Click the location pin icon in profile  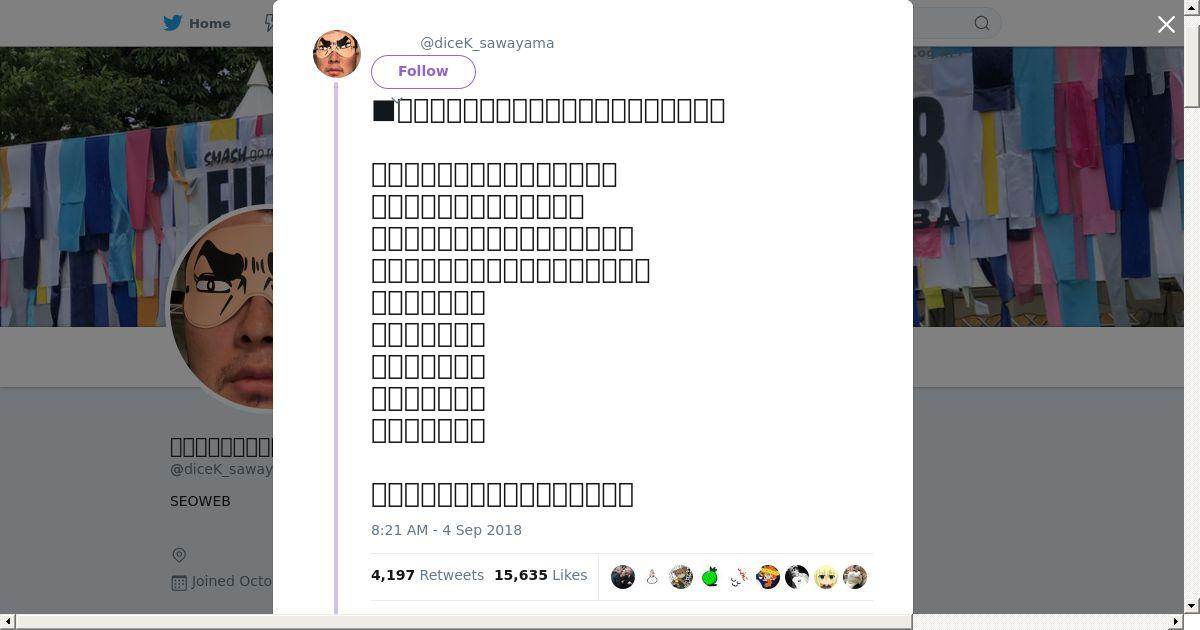pos(179,555)
